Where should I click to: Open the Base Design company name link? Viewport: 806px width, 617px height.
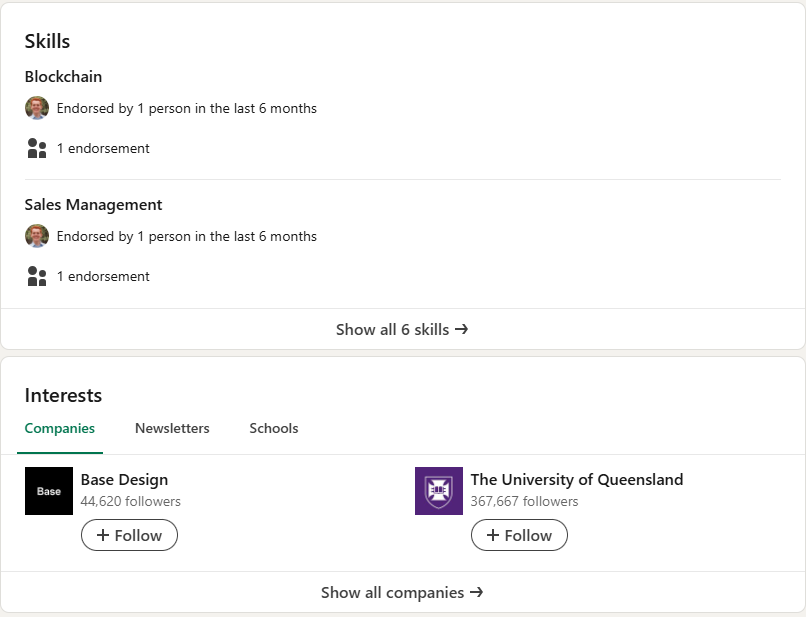tap(124, 479)
